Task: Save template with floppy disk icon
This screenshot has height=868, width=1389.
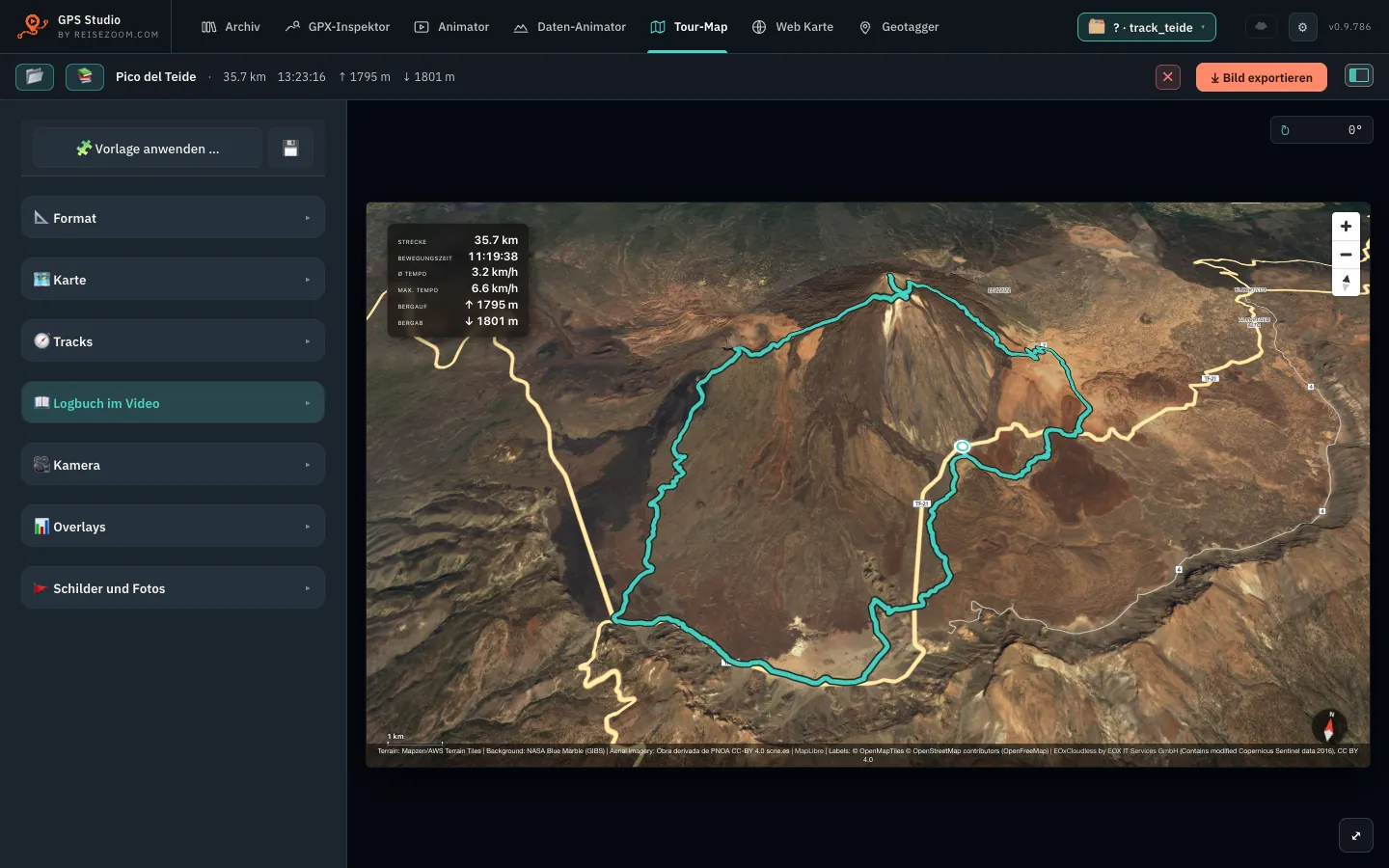Action: pyautogui.click(x=290, y=149)
